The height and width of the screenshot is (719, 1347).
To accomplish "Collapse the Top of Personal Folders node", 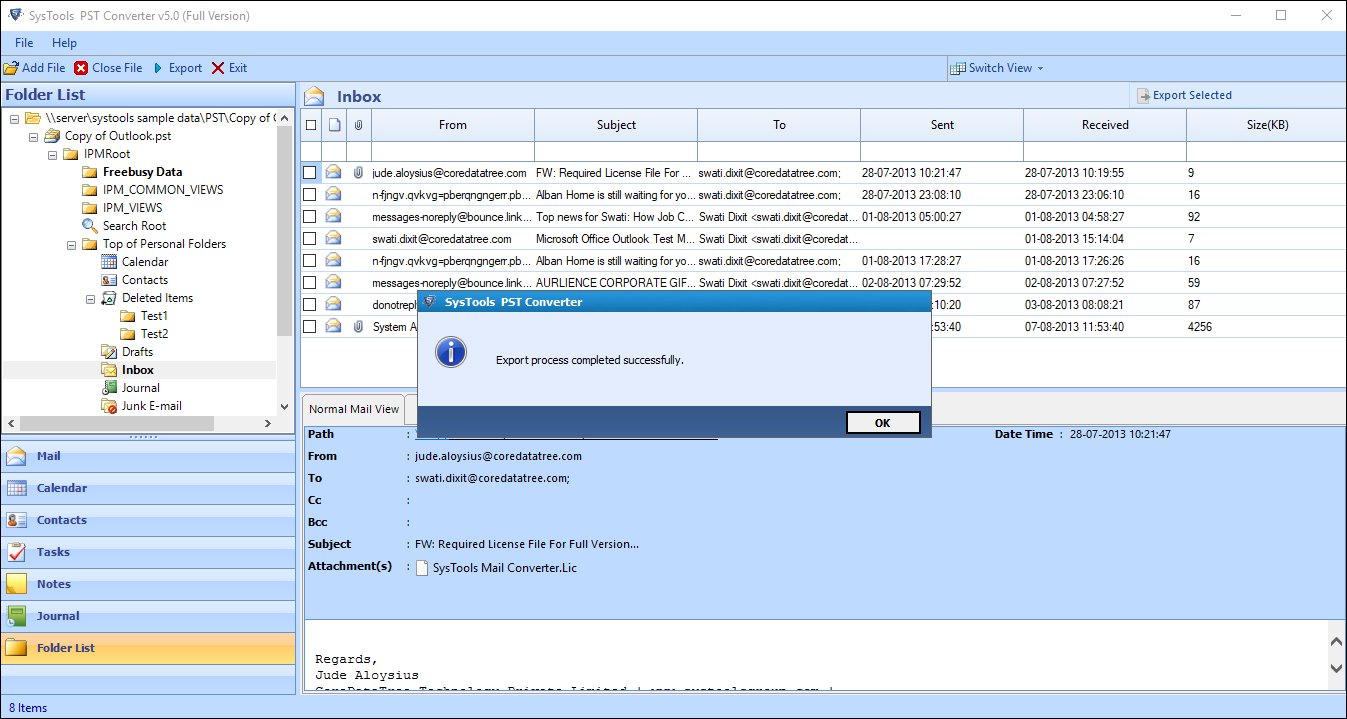I will point(72,244).
